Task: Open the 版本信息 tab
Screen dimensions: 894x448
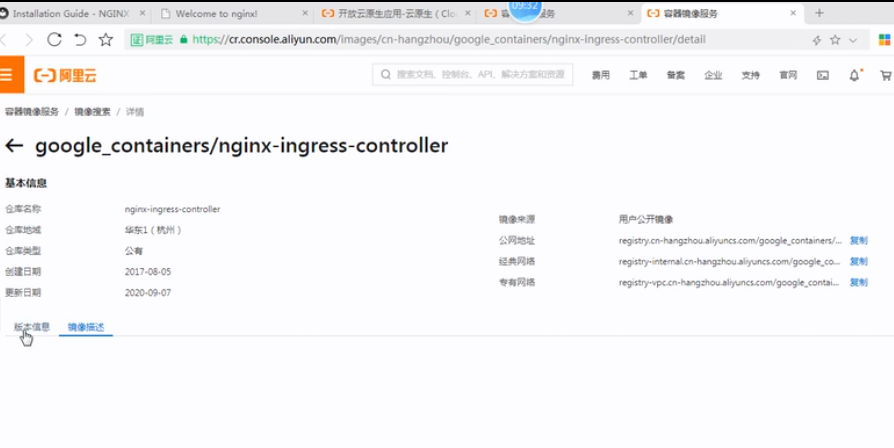Action: click(x=32, y=327)
